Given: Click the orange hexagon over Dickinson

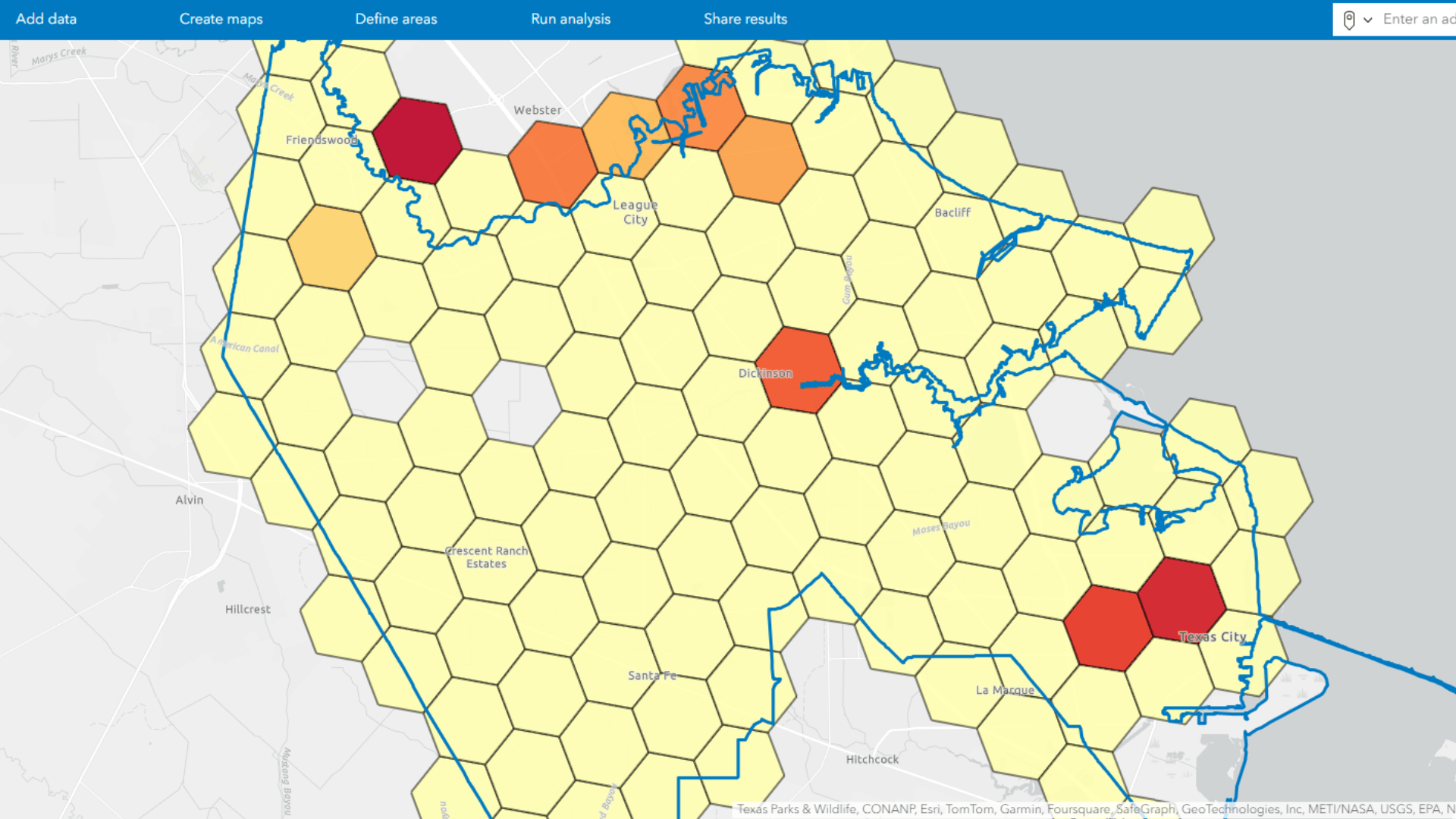Looking at the screenshot, I should pyautogui.click(x=800, y=372).
